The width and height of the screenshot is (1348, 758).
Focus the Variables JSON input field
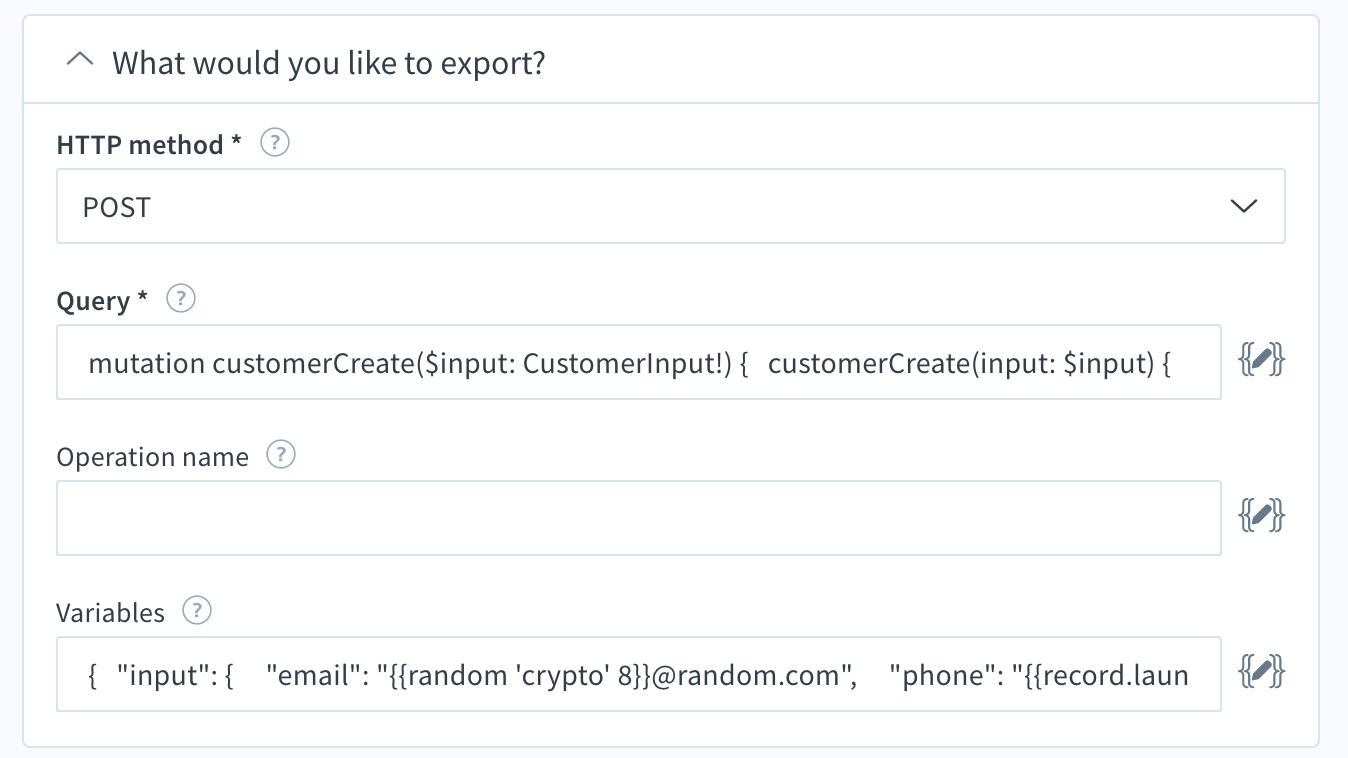coord(639,674)
